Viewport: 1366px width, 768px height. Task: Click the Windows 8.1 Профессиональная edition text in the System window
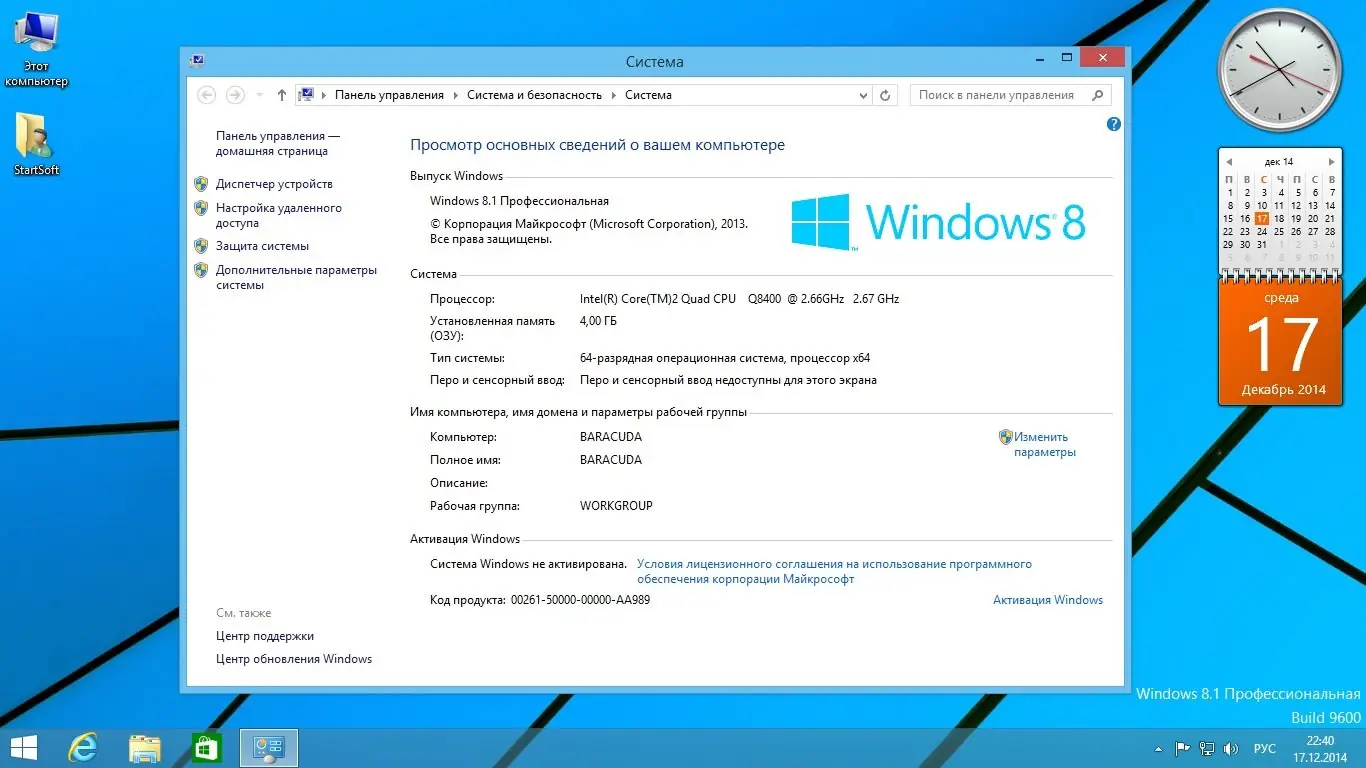pos(519,201)
